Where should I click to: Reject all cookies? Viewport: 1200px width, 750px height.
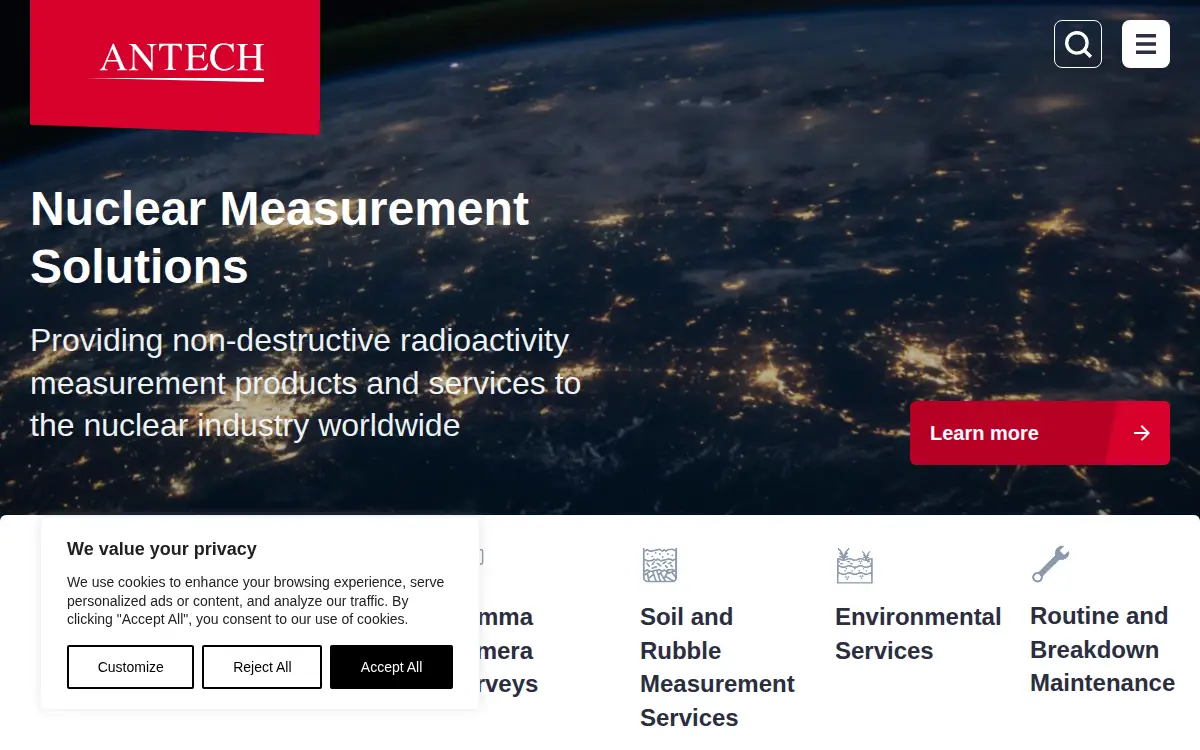pos(262,667)
